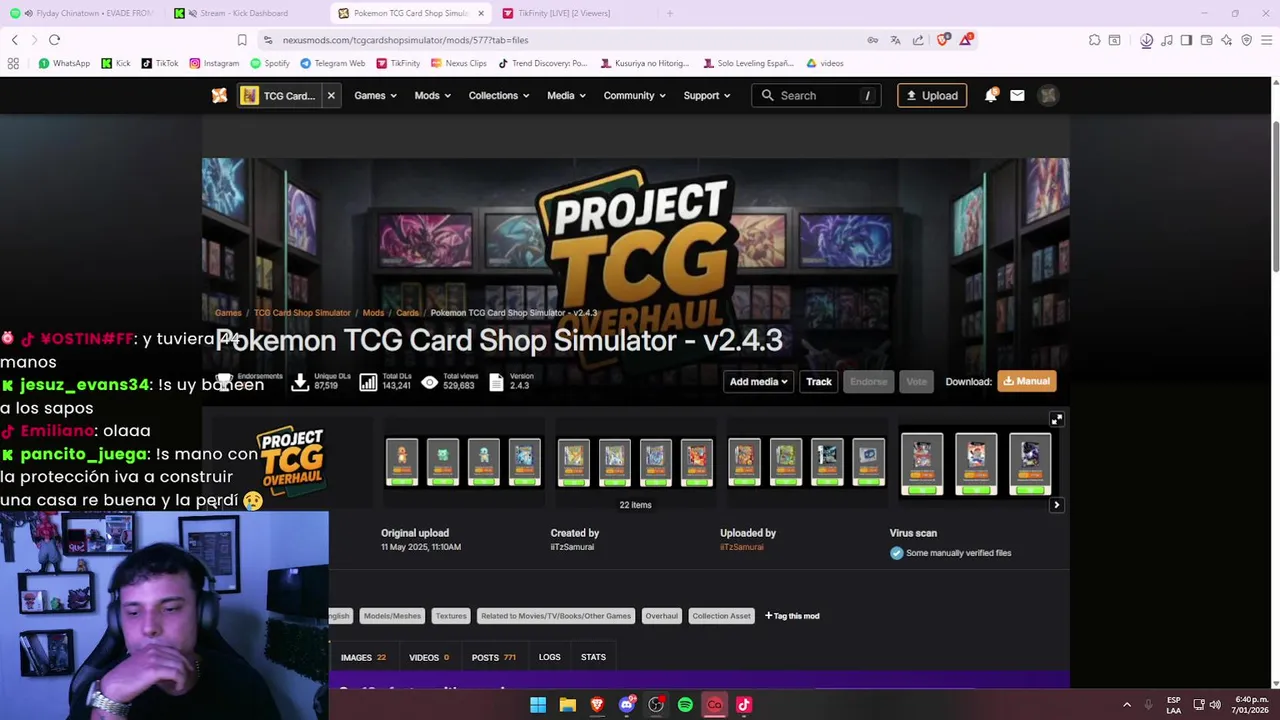
Task: Open the browser hamburger menu
Action: coord(1266,40)
